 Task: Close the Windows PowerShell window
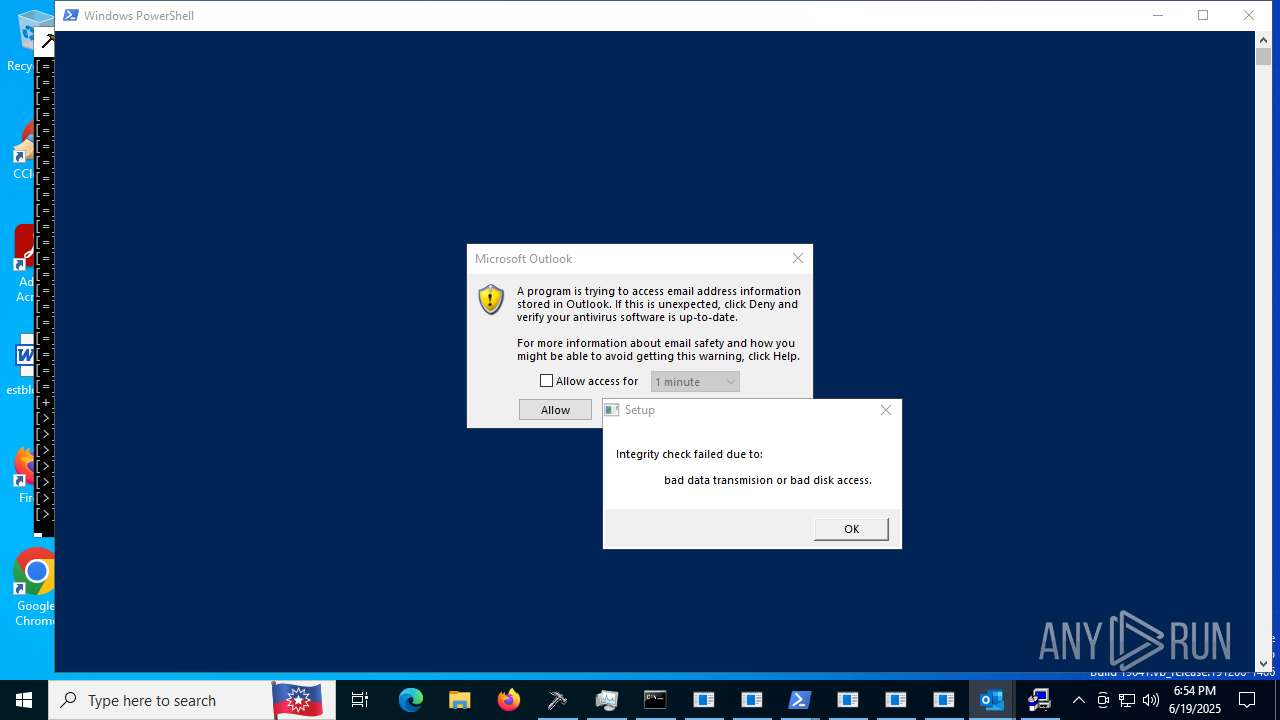click(x=1249, y=15)
